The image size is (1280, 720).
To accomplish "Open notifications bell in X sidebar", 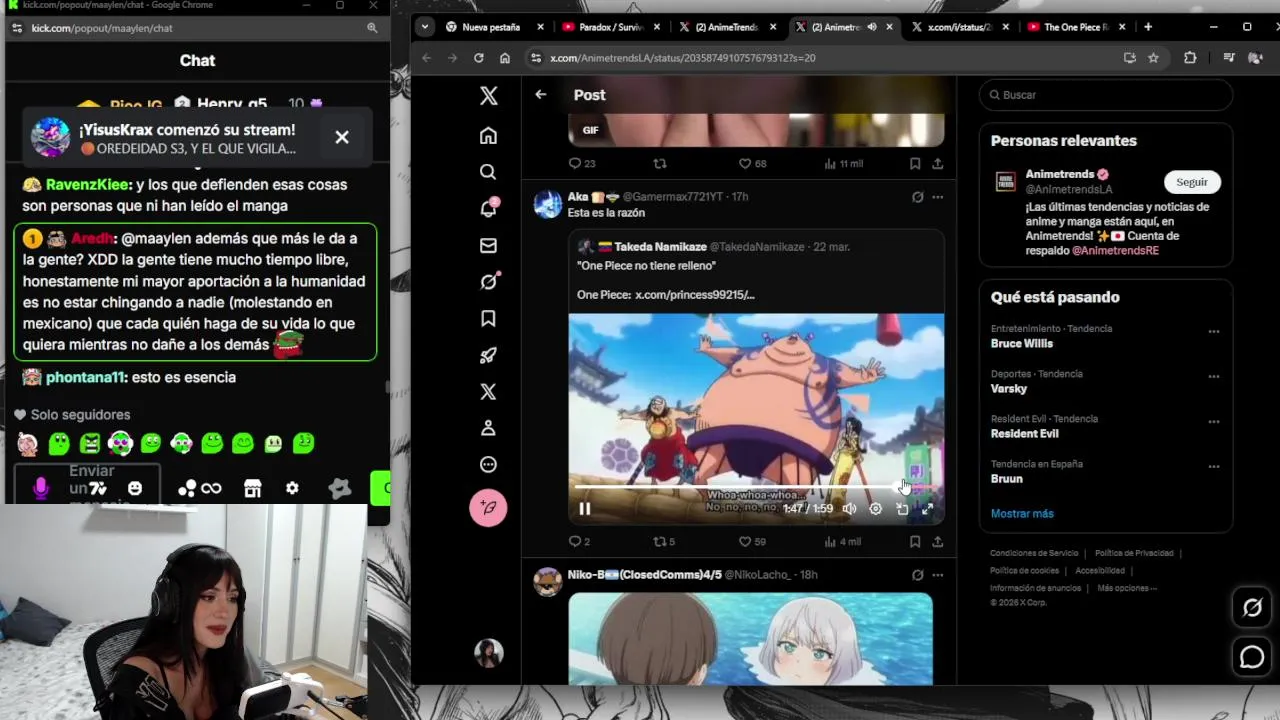I will coord(488,208).
